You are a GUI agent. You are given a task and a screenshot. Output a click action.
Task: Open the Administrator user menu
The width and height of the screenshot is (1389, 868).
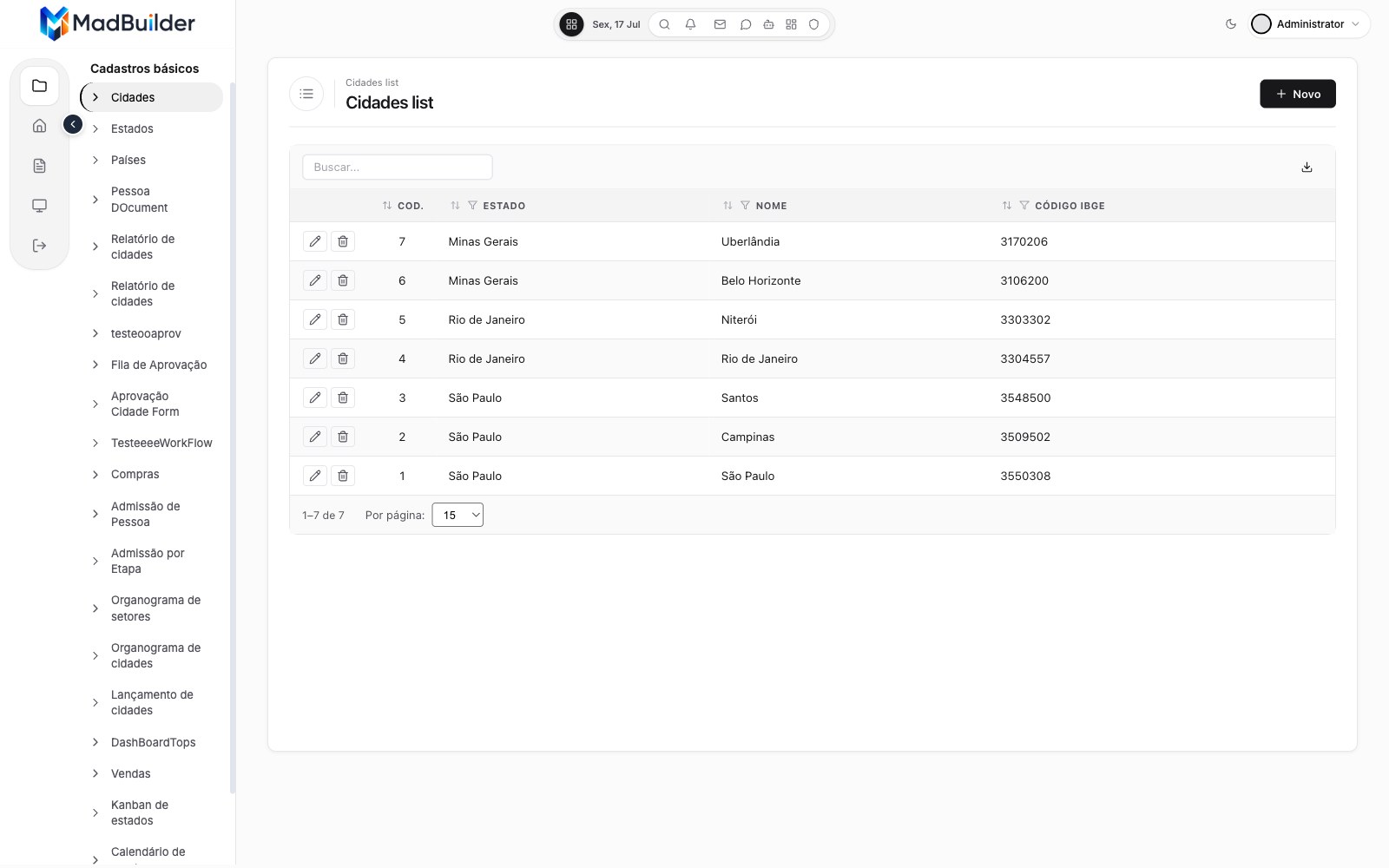(x=1309, y=24)
